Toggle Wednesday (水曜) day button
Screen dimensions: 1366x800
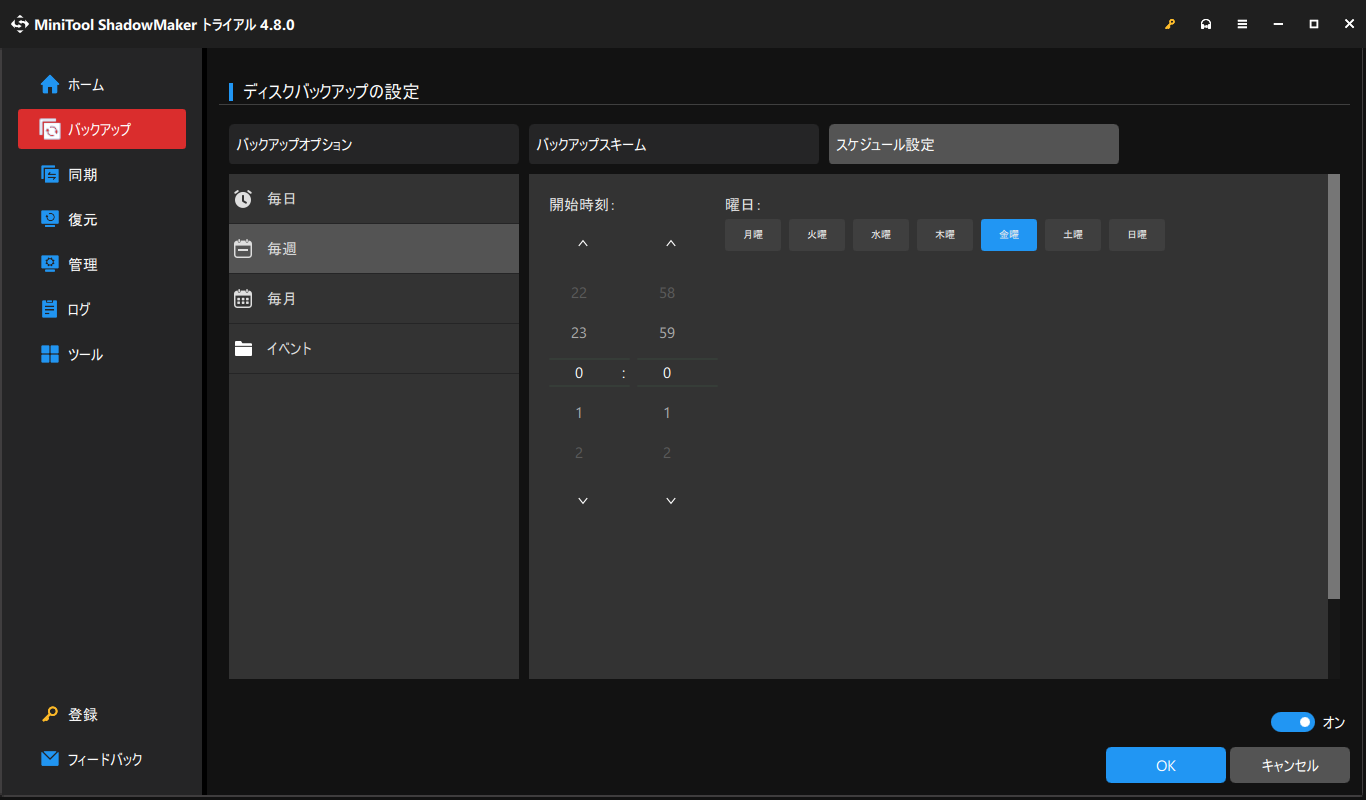[x=881, y=235]
